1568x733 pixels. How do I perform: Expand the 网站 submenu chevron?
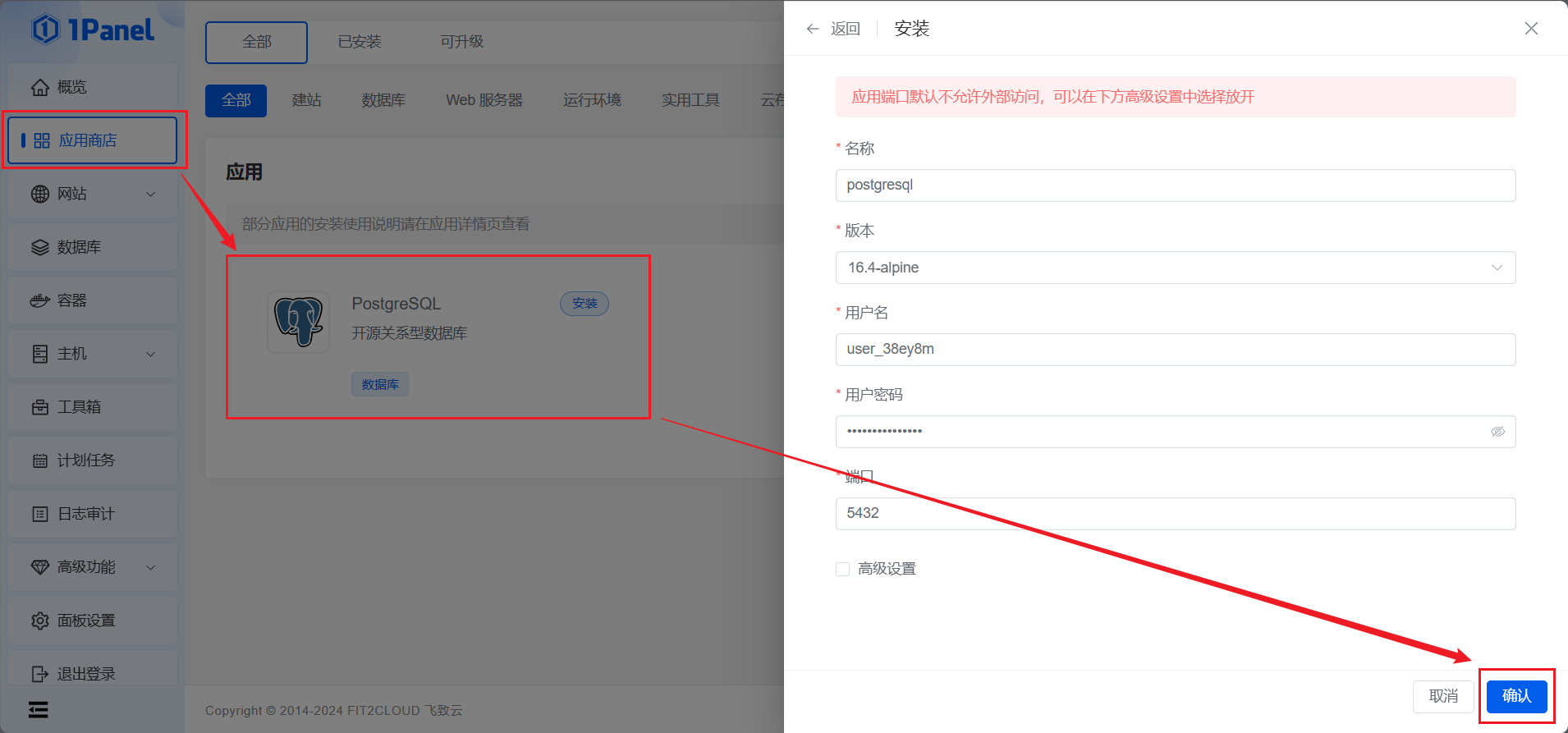coord(150,195)
